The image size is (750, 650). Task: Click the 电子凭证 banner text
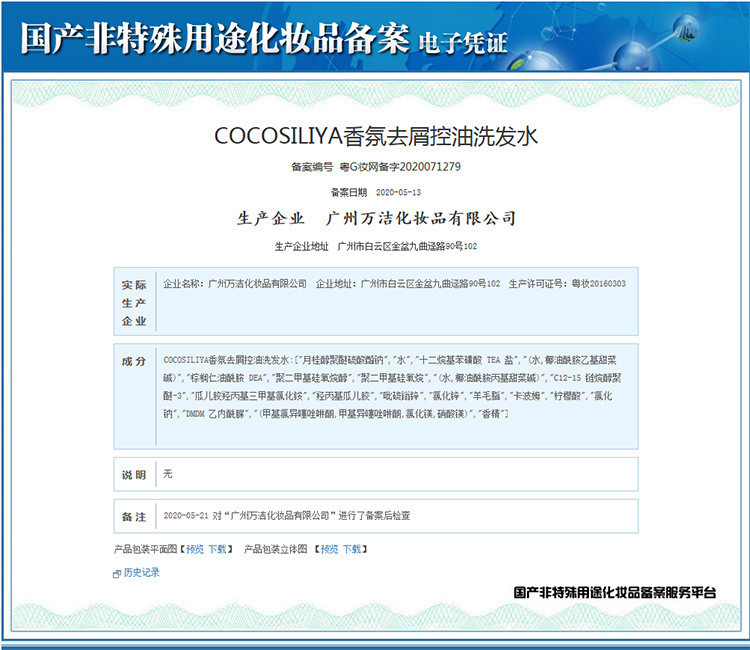point(463,43)
